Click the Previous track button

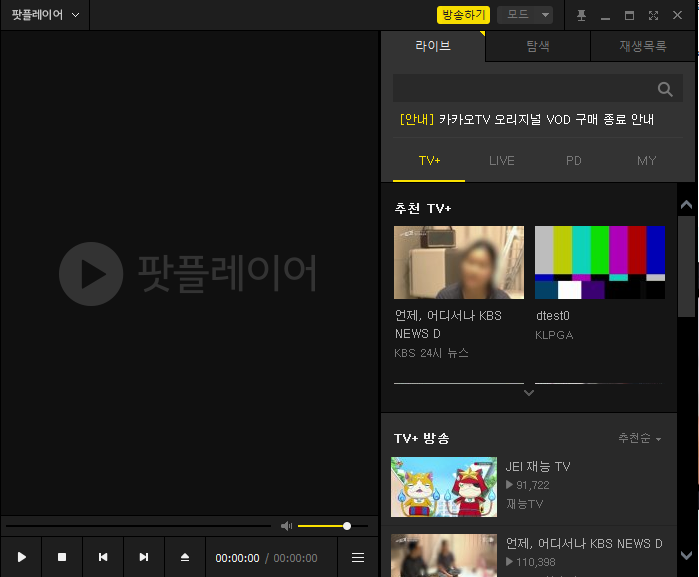[x=103, y=557]
